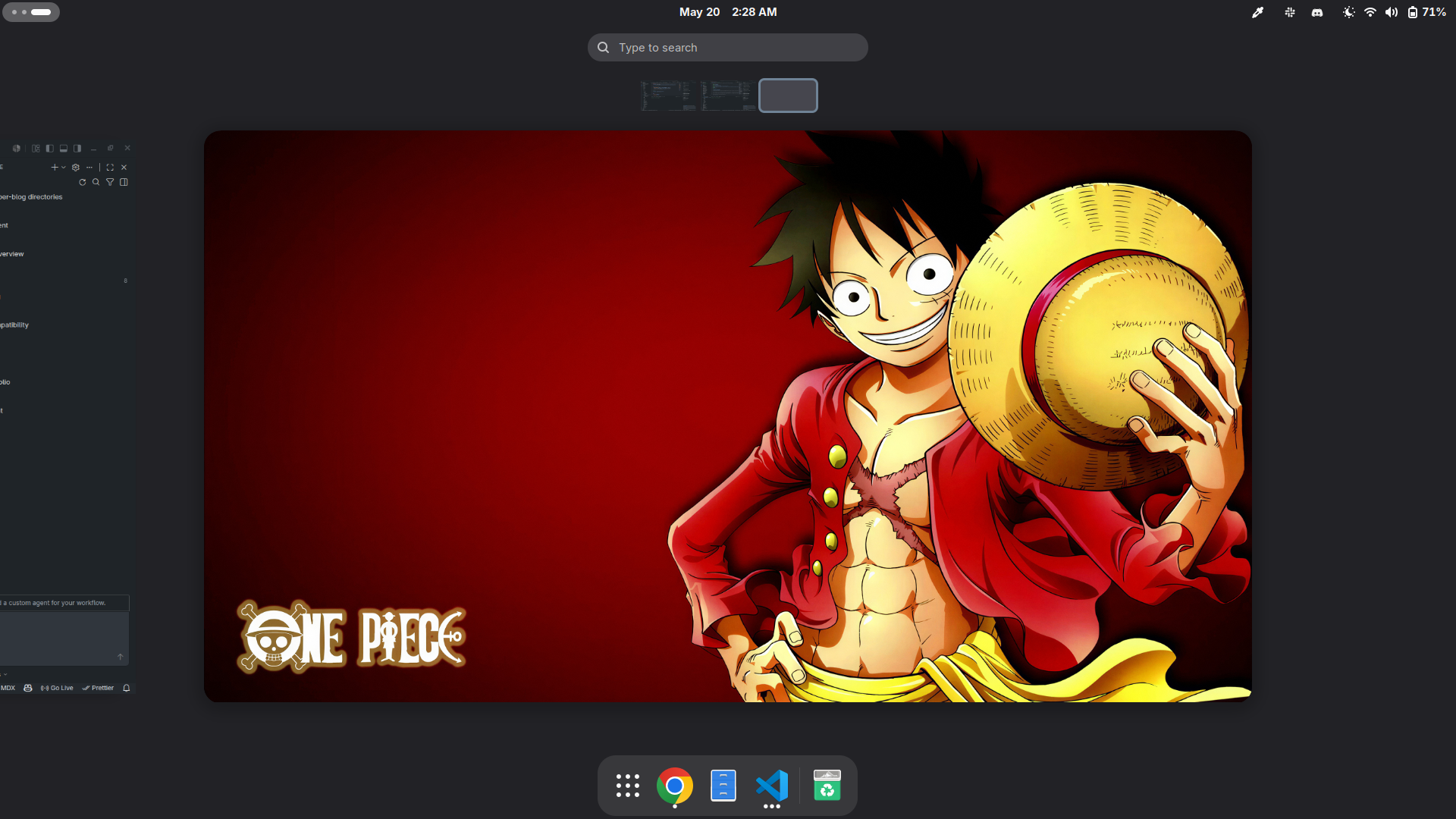Maximize chat panel icon in VS Code
Screen dimensions: 1456x819
coord(110,168)
